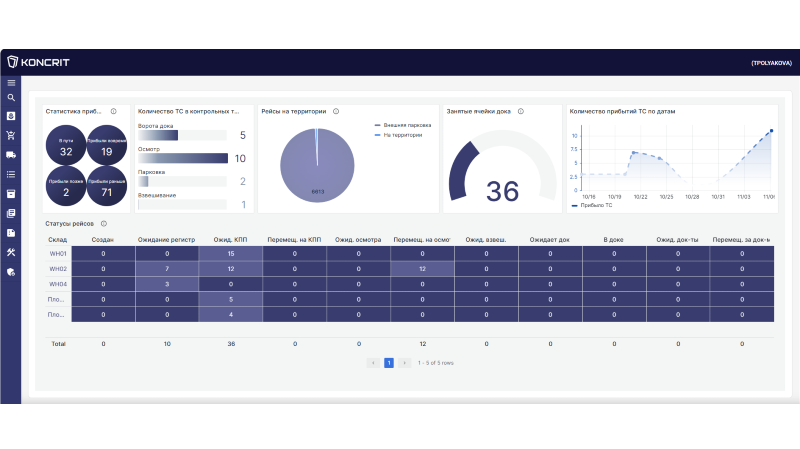
Task: Click info icon next to Статусы рейсов
Action: [104, 223]
